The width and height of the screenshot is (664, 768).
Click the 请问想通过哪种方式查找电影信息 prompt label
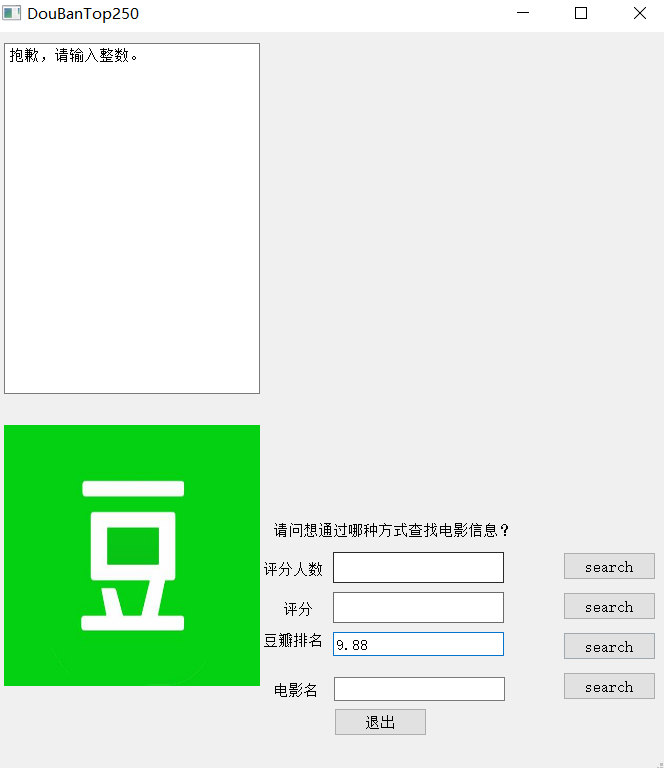click(x=391, y=530)
